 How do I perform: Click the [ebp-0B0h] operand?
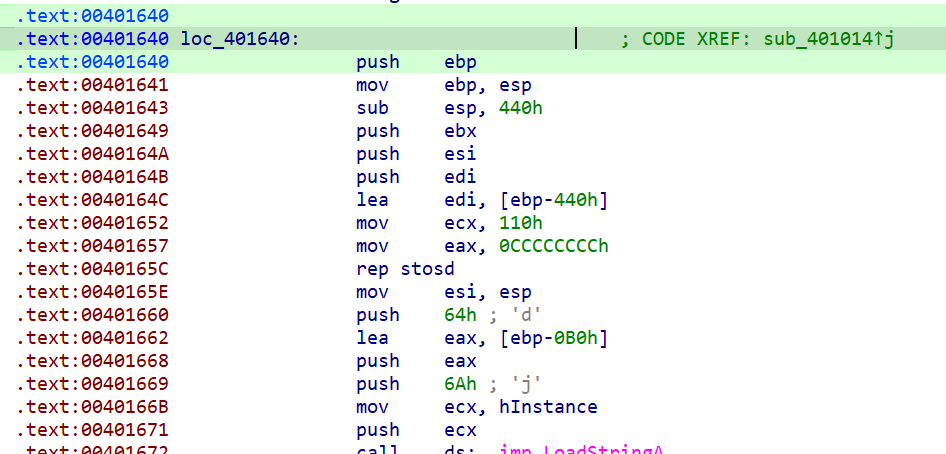[554, 338]
